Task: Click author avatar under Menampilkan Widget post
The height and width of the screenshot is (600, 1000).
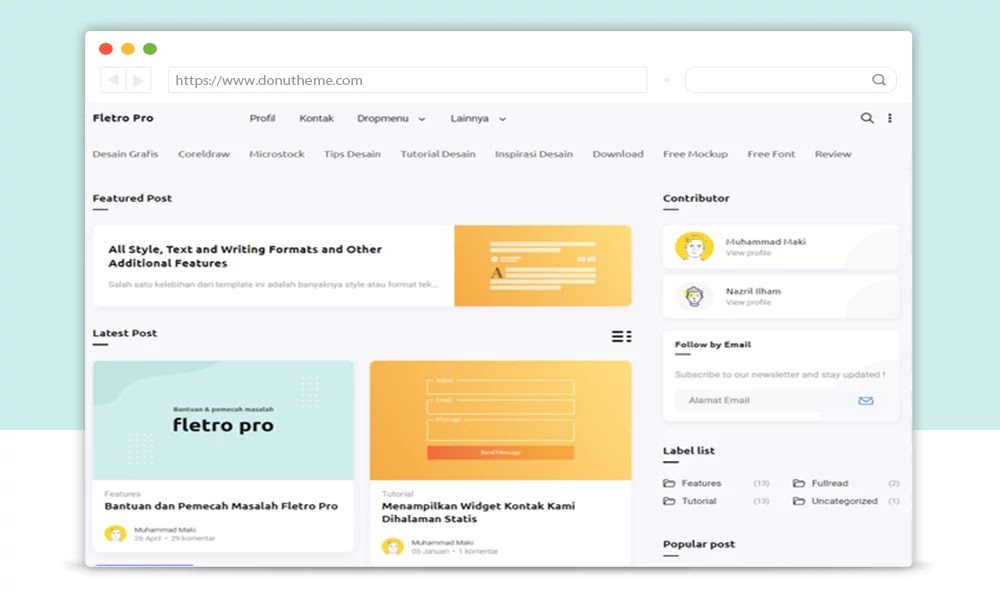Action: 393,546
